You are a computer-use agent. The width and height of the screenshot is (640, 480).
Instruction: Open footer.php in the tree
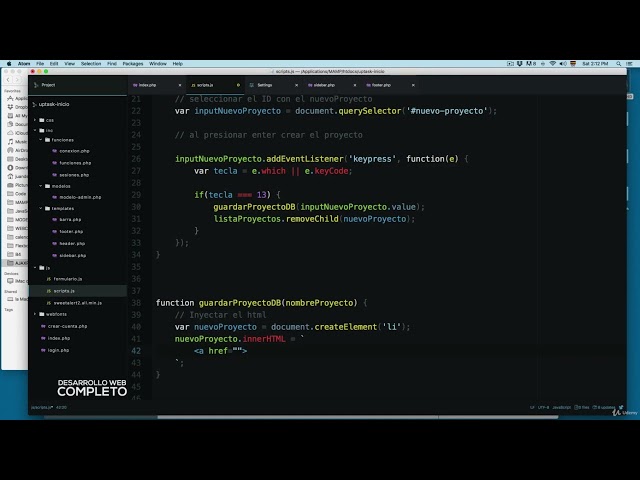tap(71, 231)
